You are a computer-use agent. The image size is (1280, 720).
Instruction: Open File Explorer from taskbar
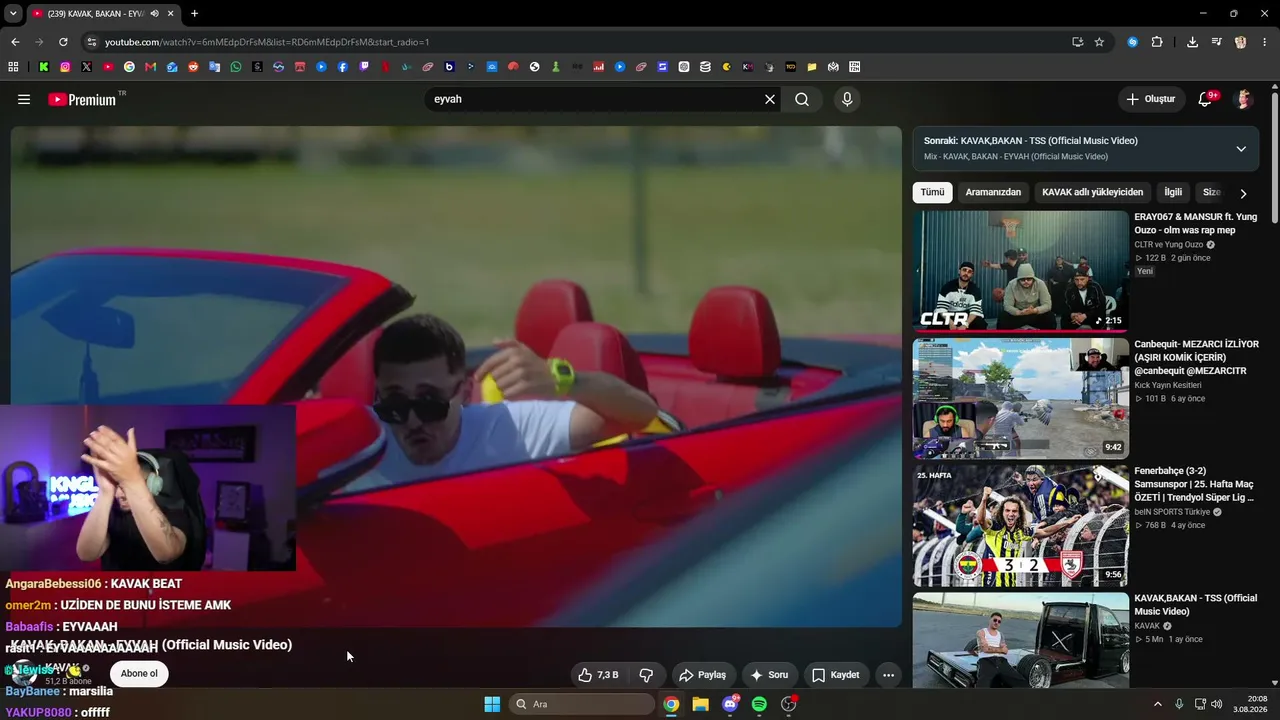700,704
